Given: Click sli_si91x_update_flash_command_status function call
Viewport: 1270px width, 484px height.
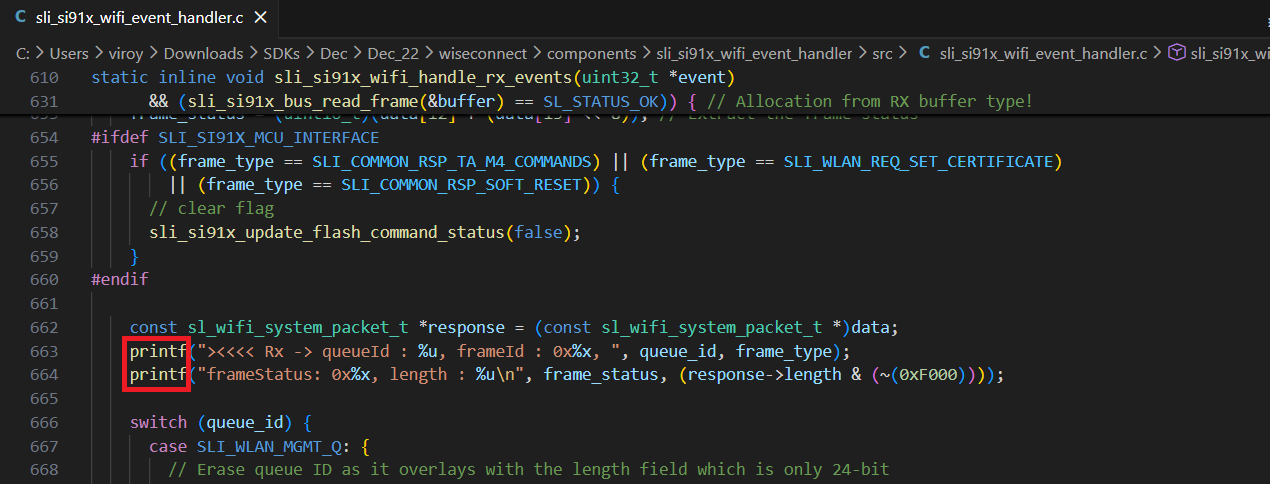Looking at the screenshot, I should click(x=325, y=232).
